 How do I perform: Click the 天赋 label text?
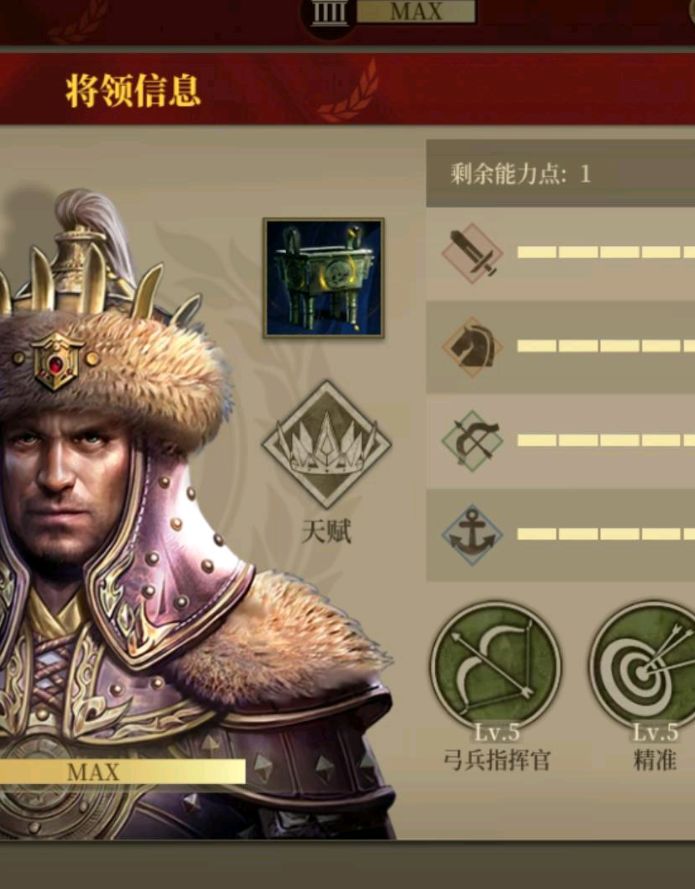click(327, 532)
